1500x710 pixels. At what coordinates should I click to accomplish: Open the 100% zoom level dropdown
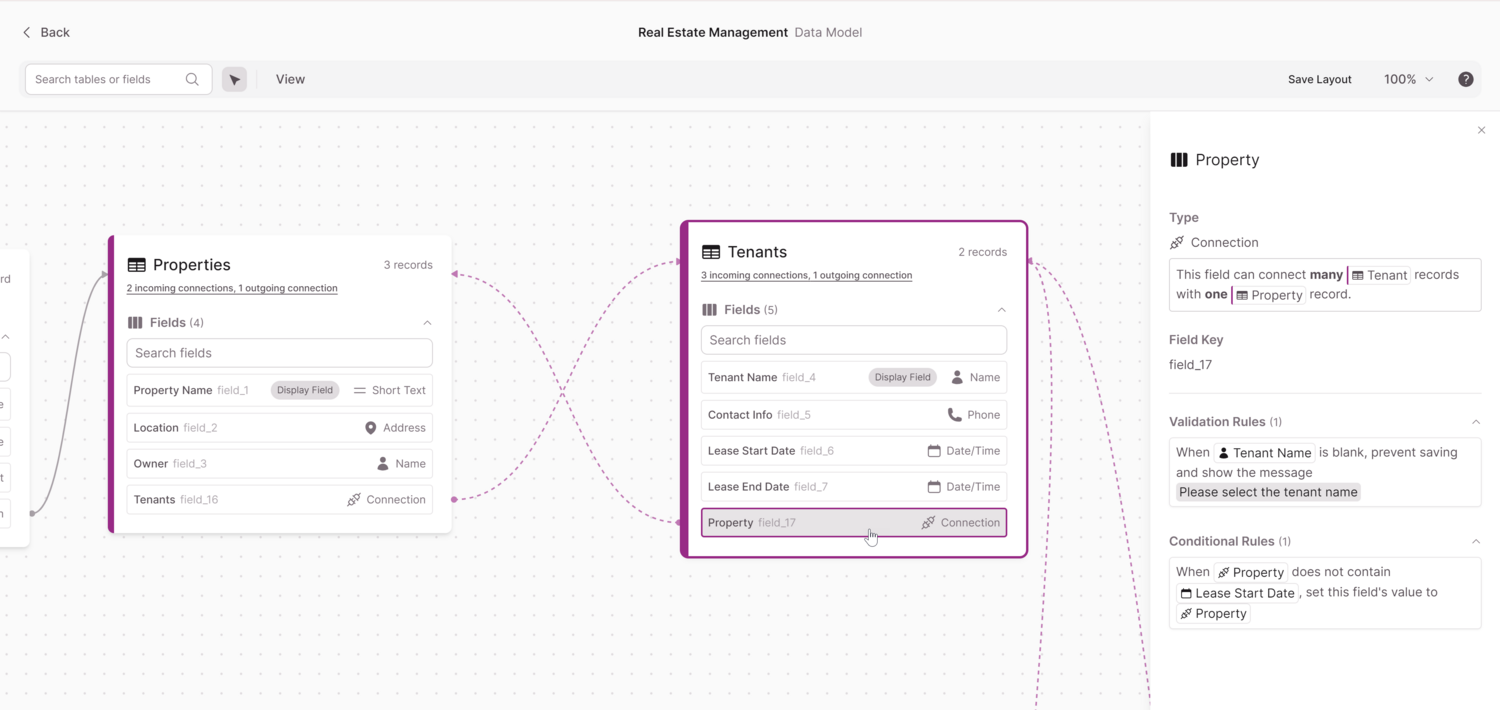1408,79
